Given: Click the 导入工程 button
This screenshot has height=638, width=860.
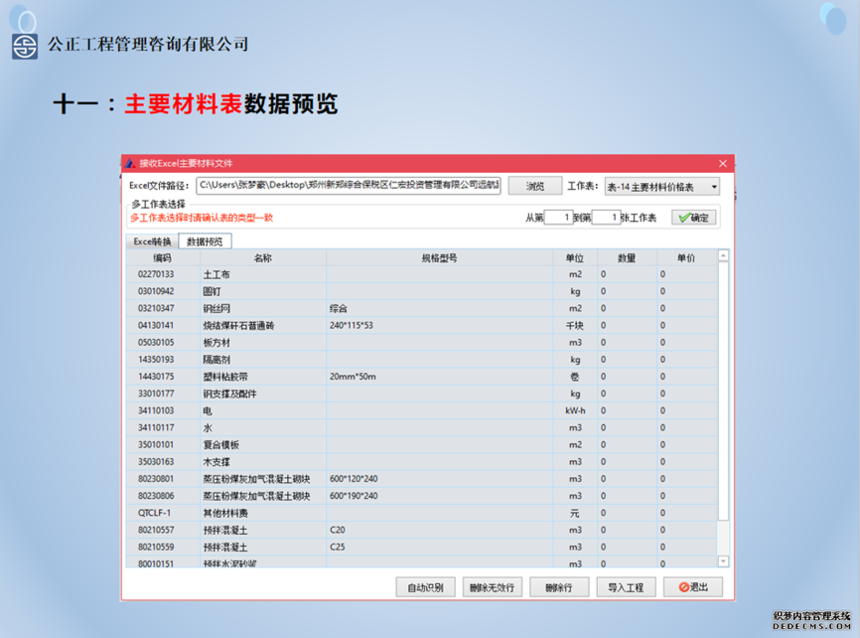Looking at the screenshot, I should point(626,587).
